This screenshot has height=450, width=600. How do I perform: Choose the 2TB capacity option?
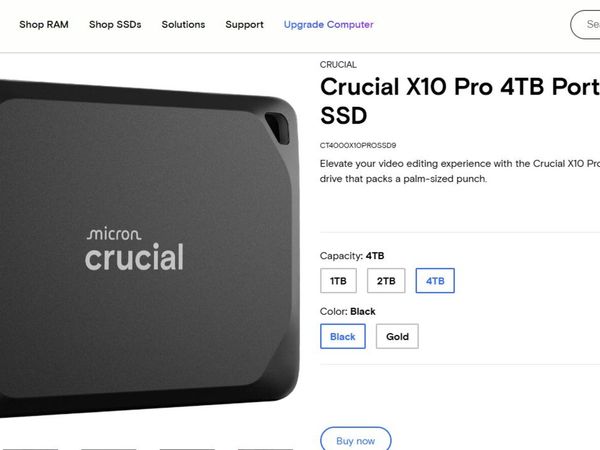(x=386, y=281)
